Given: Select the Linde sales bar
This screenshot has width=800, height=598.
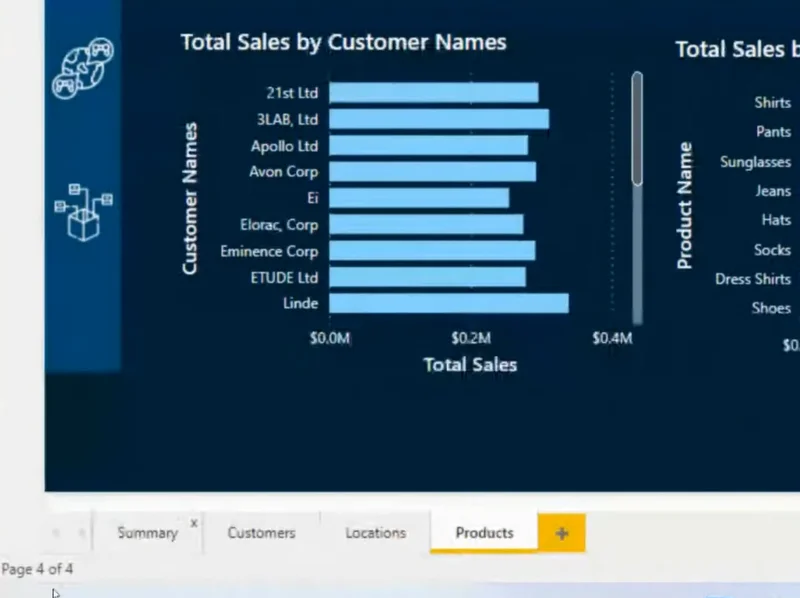Looking at the screenshot, I should pyautogui.click(x=449, y=303).
